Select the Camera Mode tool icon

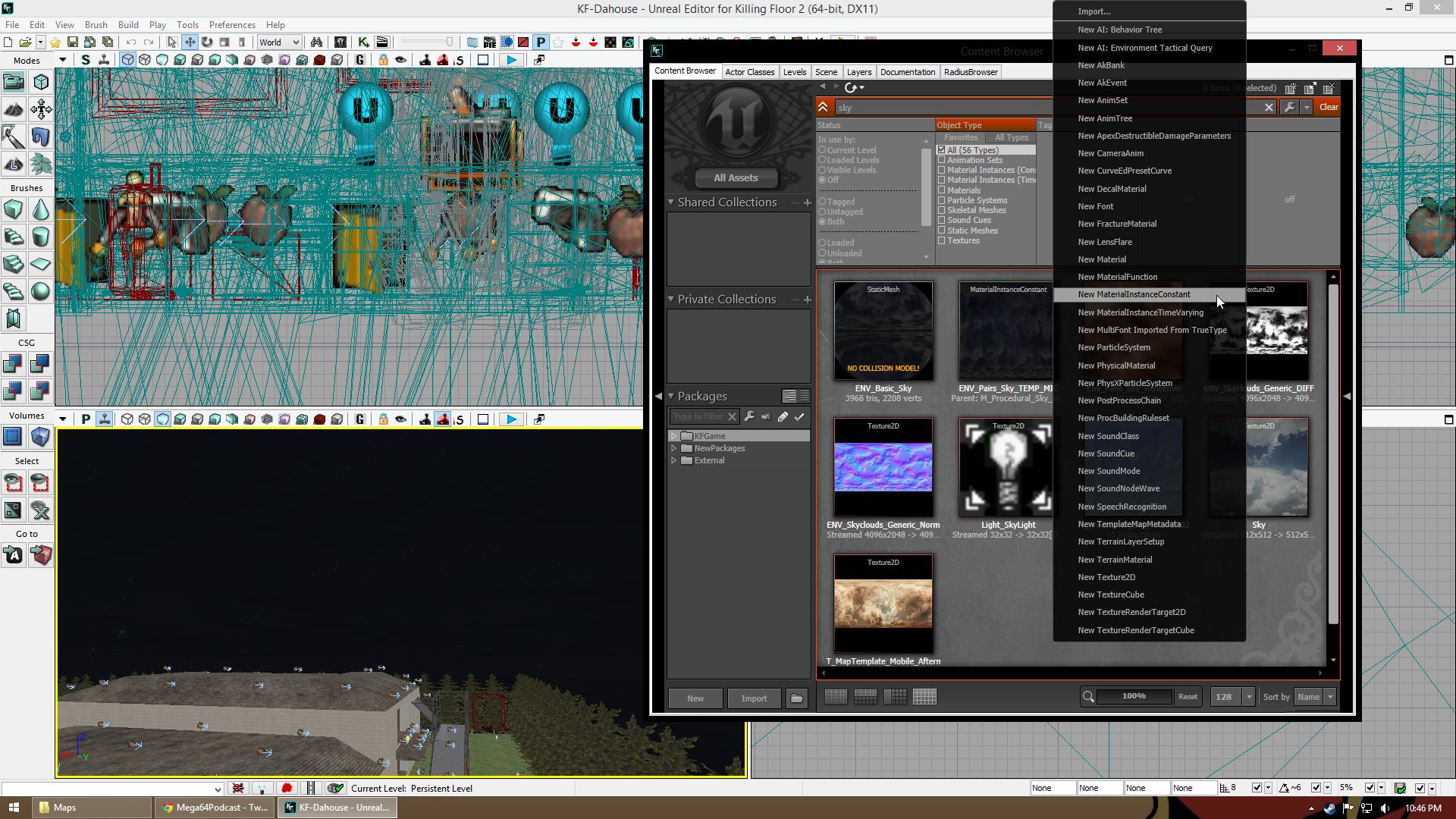[14, 82]
